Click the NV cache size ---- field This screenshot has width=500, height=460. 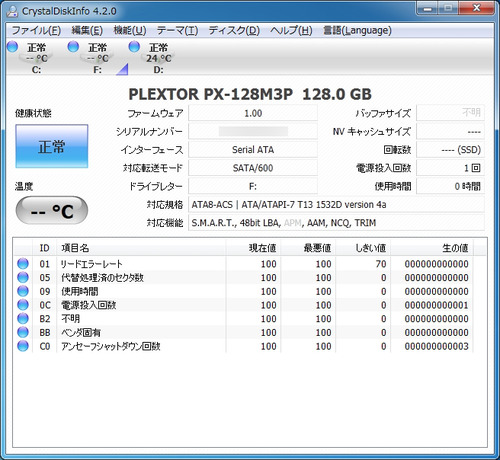(x=450, y=131)
